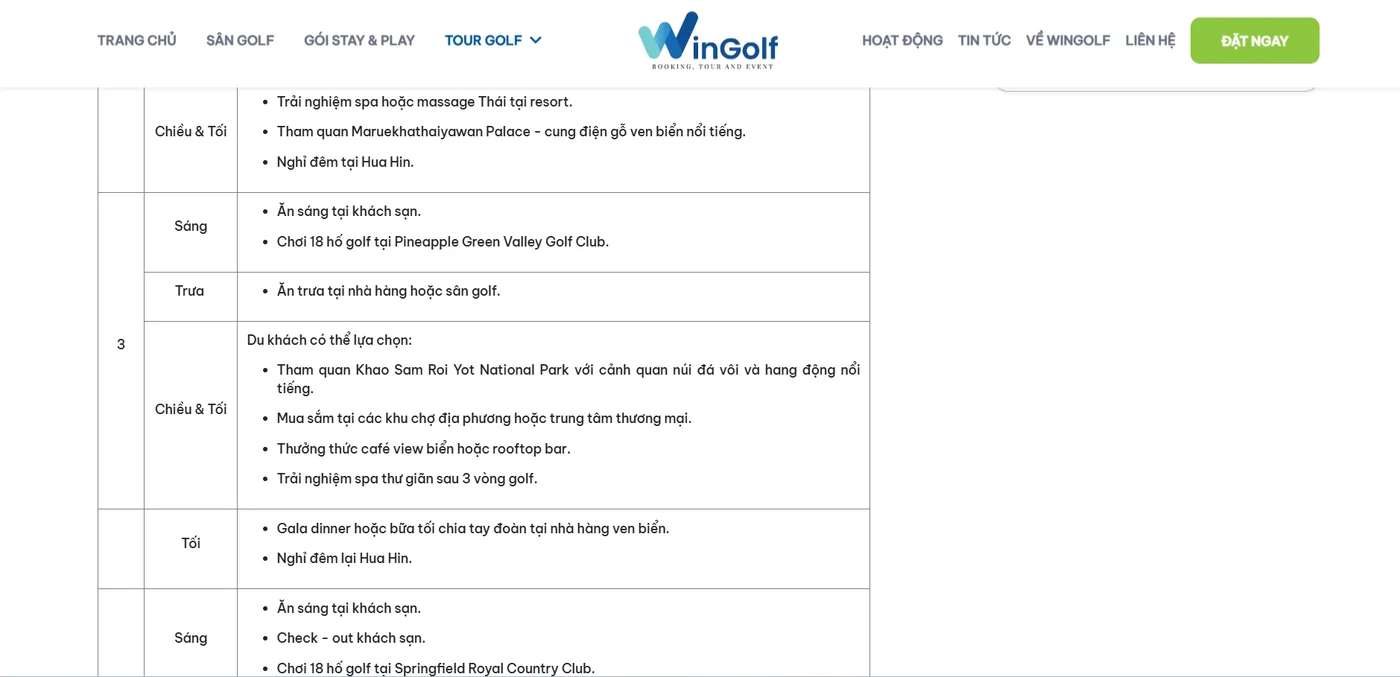Click 'Nghỉ đêm tại Hua Hin.' text

[x=345, y=162]
